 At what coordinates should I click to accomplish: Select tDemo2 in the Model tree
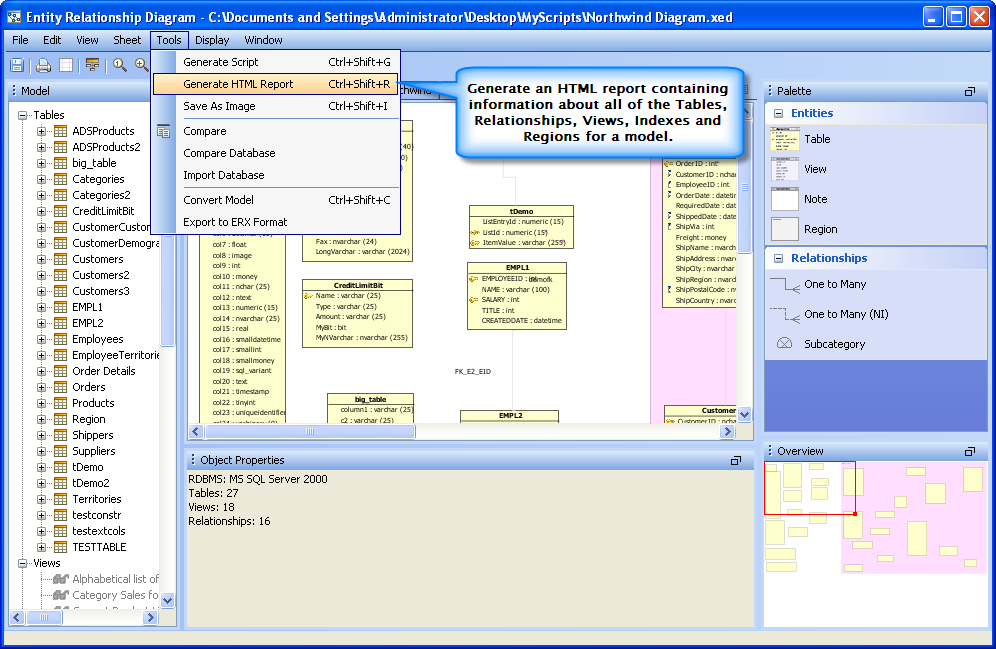pyautogui.click(x=90, y=483)
